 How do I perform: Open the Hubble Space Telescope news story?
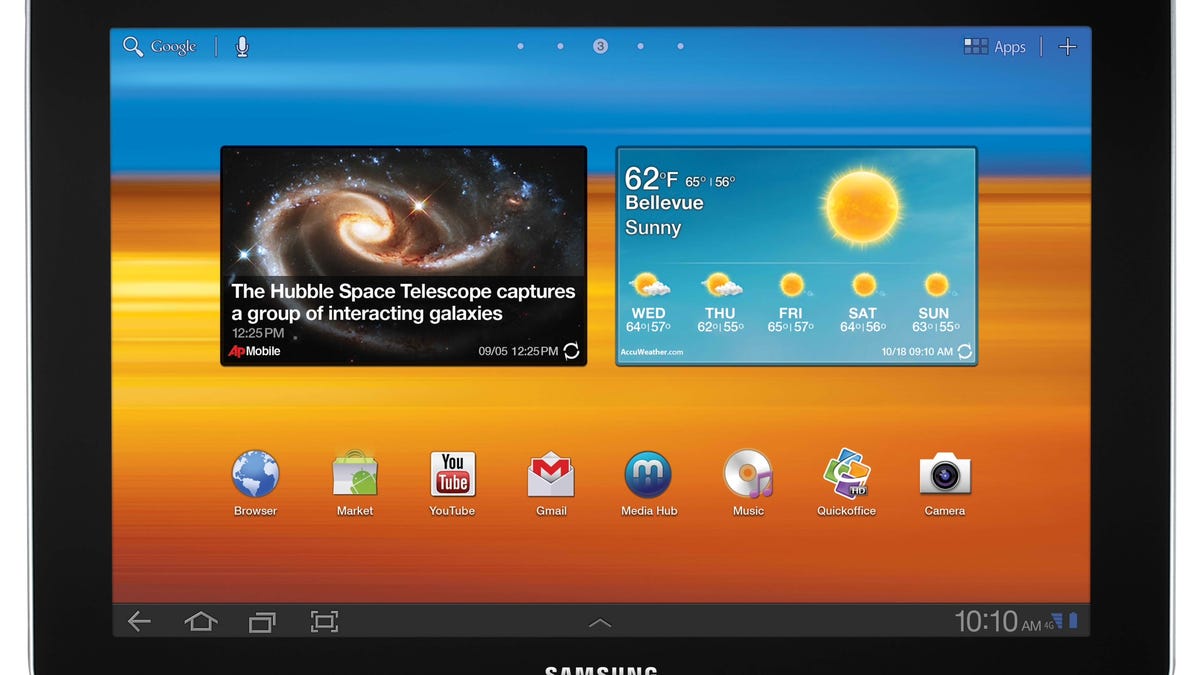coord(403,302)
